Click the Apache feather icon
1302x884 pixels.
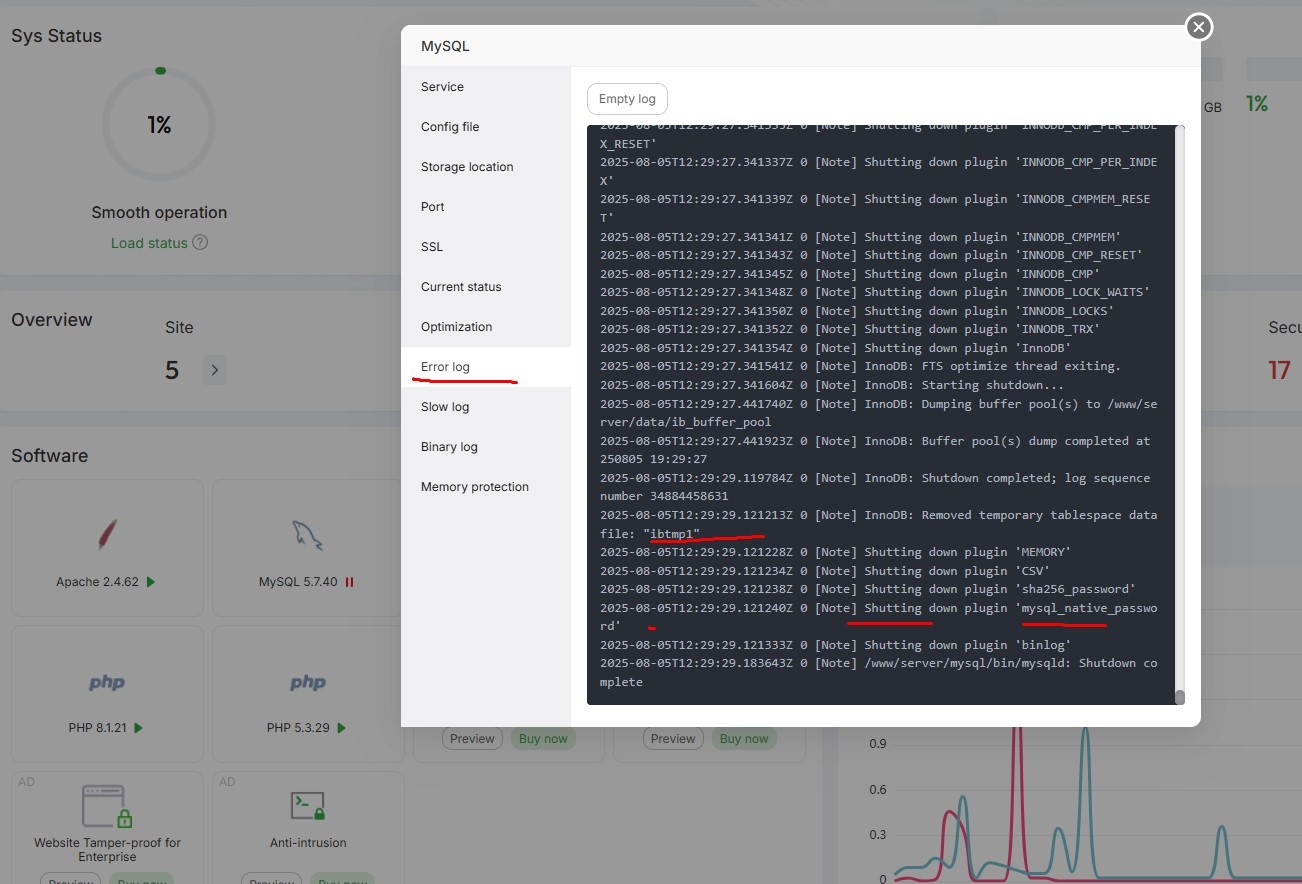(x=107, y=535)
